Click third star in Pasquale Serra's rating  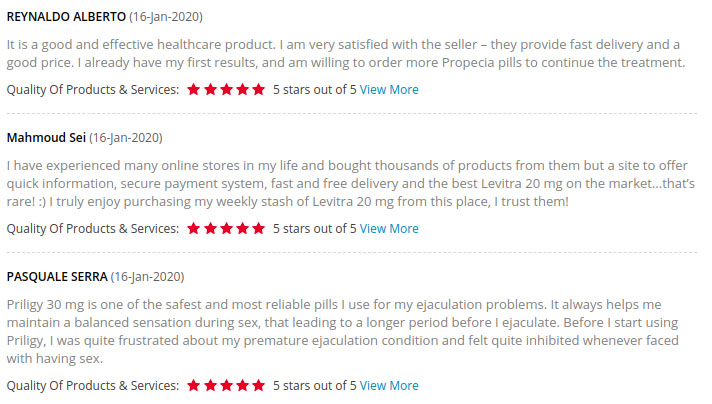[226, 385]
